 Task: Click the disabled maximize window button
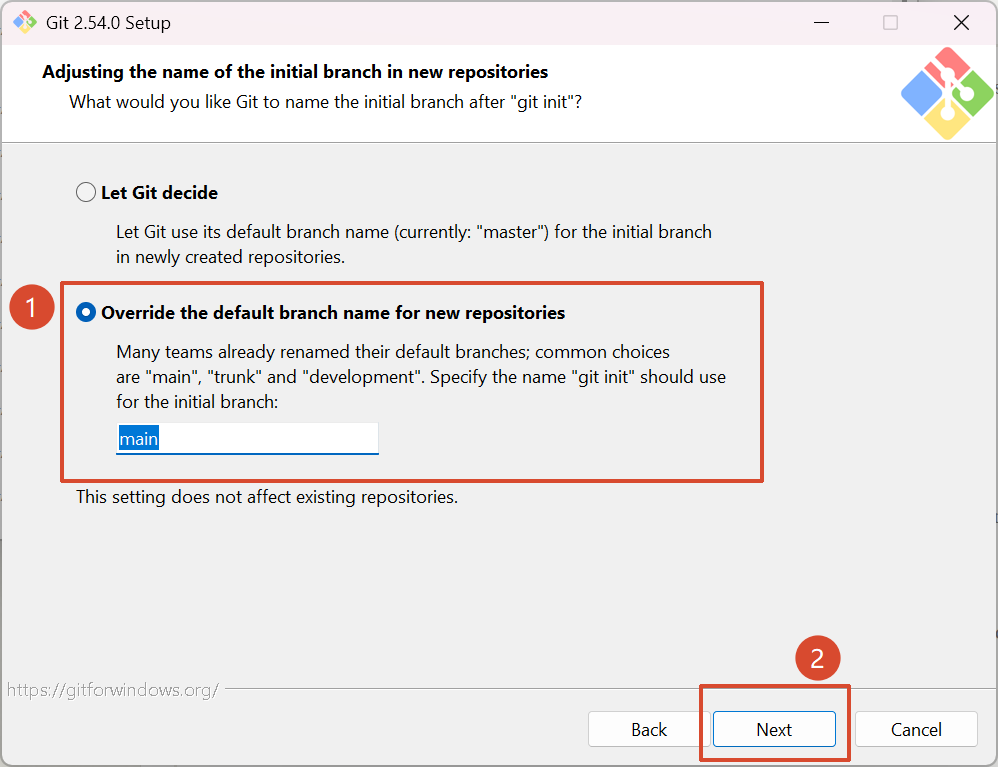point(890,22)
